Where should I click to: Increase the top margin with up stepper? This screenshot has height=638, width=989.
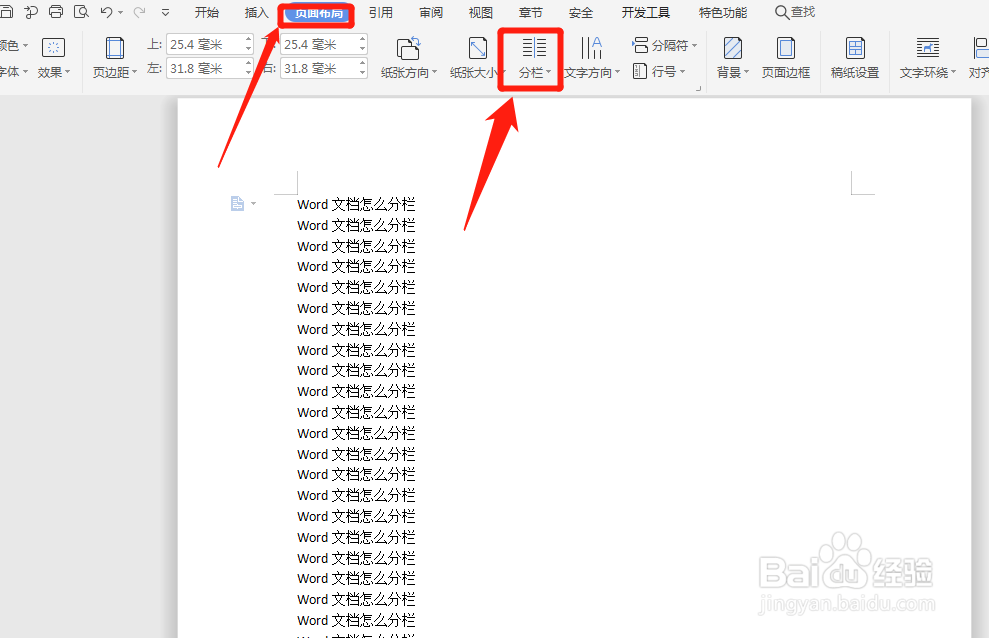[249, 39]
